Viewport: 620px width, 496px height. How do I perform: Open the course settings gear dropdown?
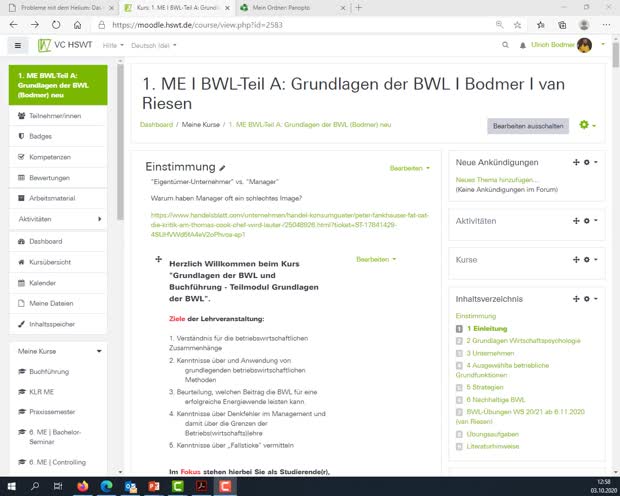click(587, 125)
